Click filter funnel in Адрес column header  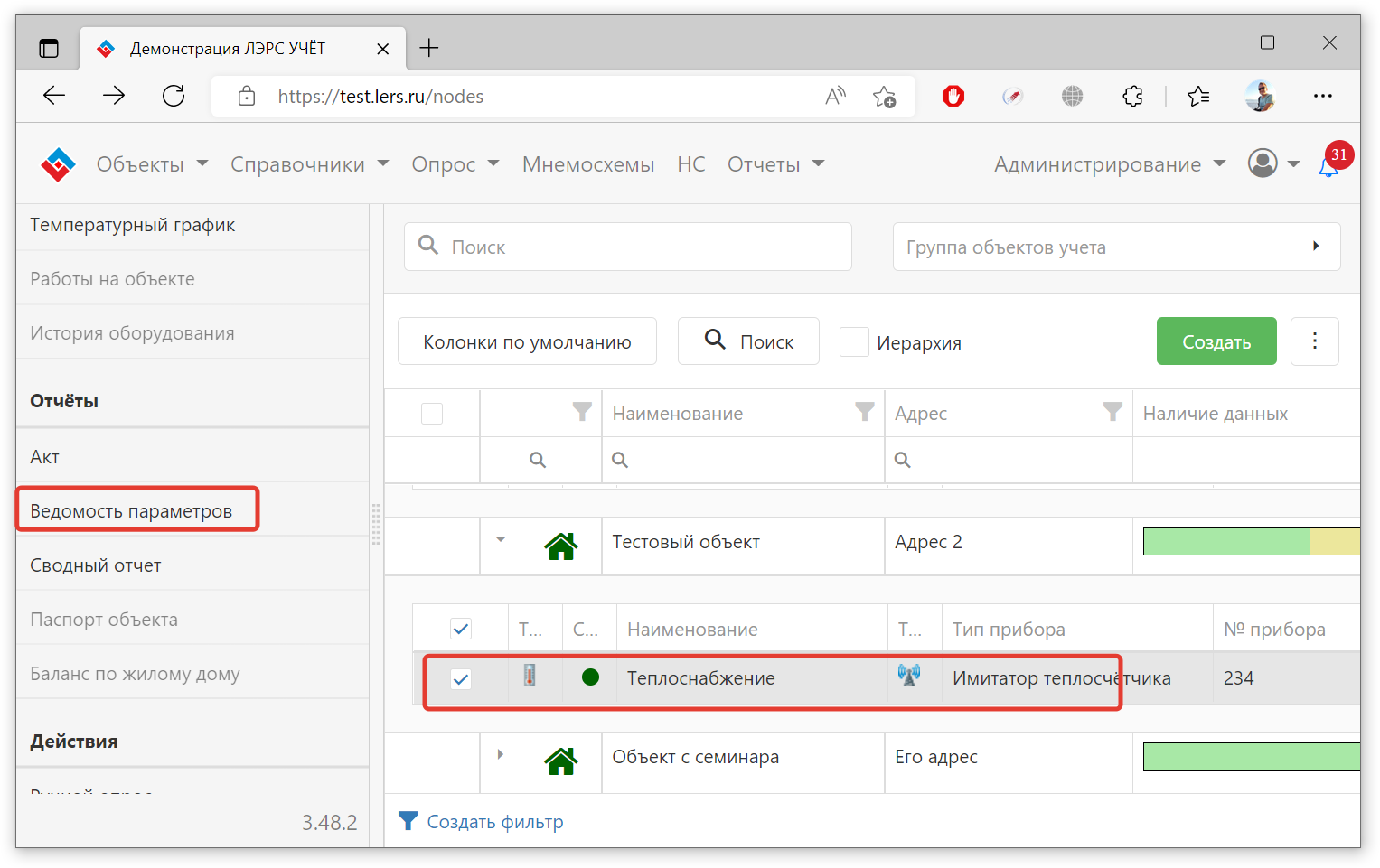coord(1112,413)
